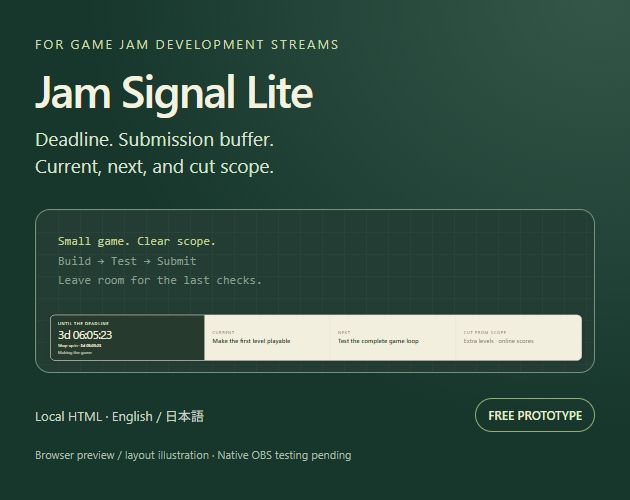Viewport: 630px width, 500px height.
Task: Click the 'UNTIL THE DEADLINE' label
Action: pyautogui.click(x=83, y=323)
